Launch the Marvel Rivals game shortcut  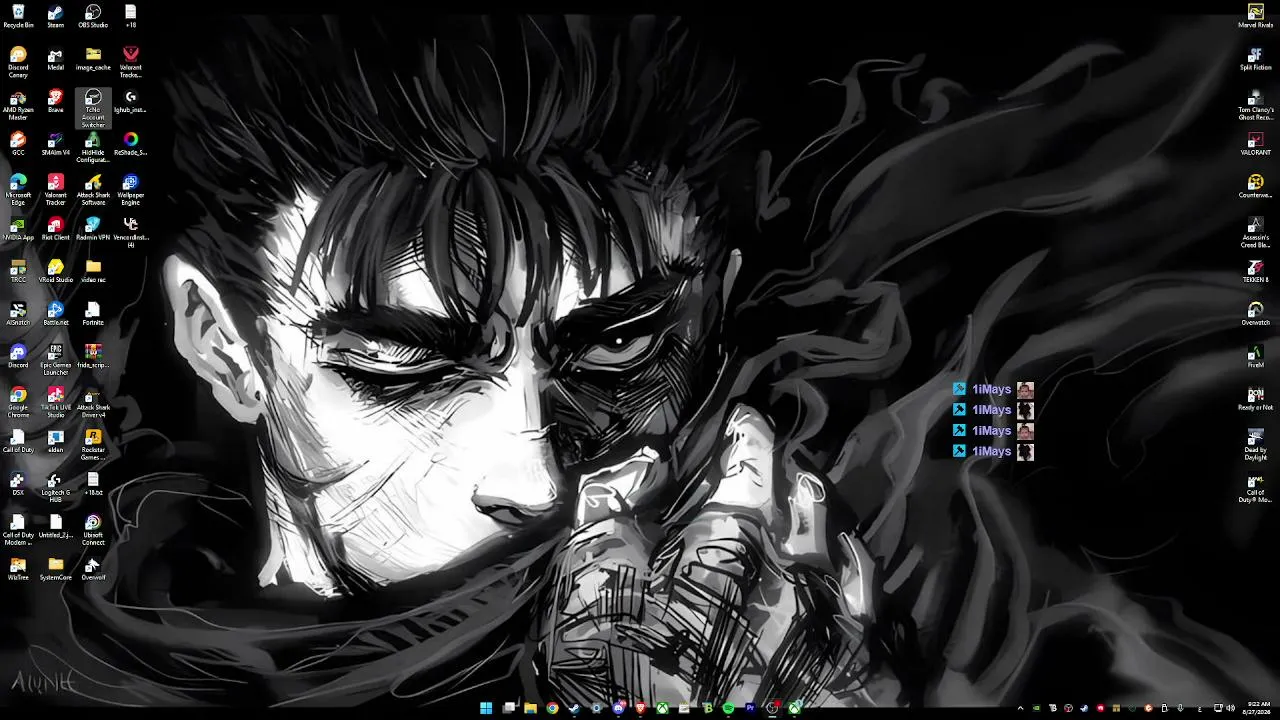(x=1255, y=16)
